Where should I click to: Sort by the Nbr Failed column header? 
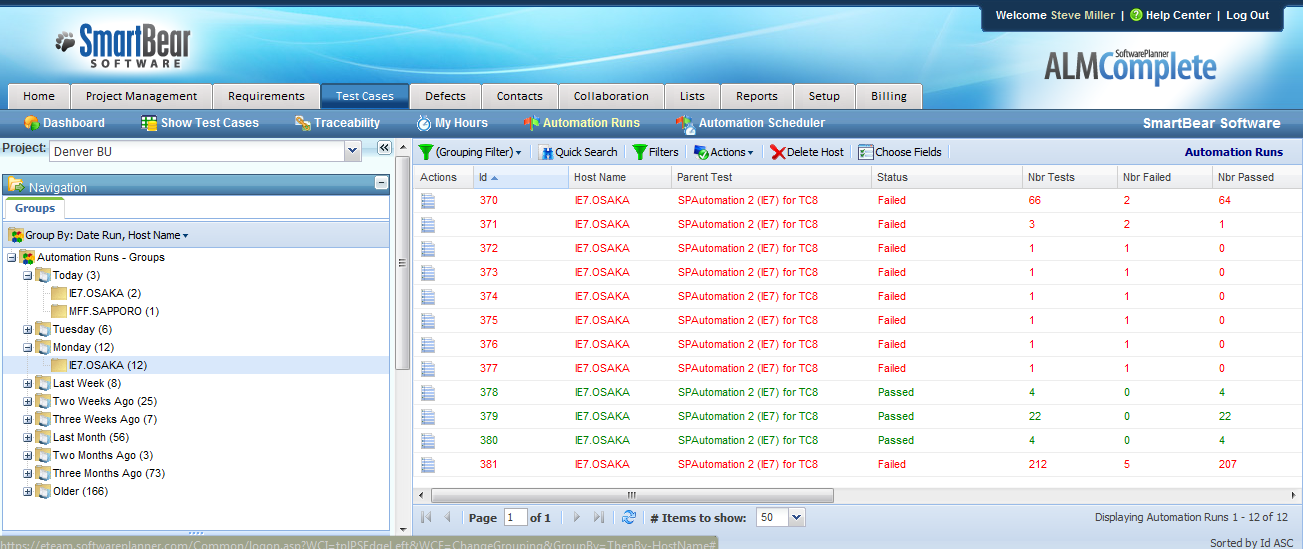coord(1165,177)
